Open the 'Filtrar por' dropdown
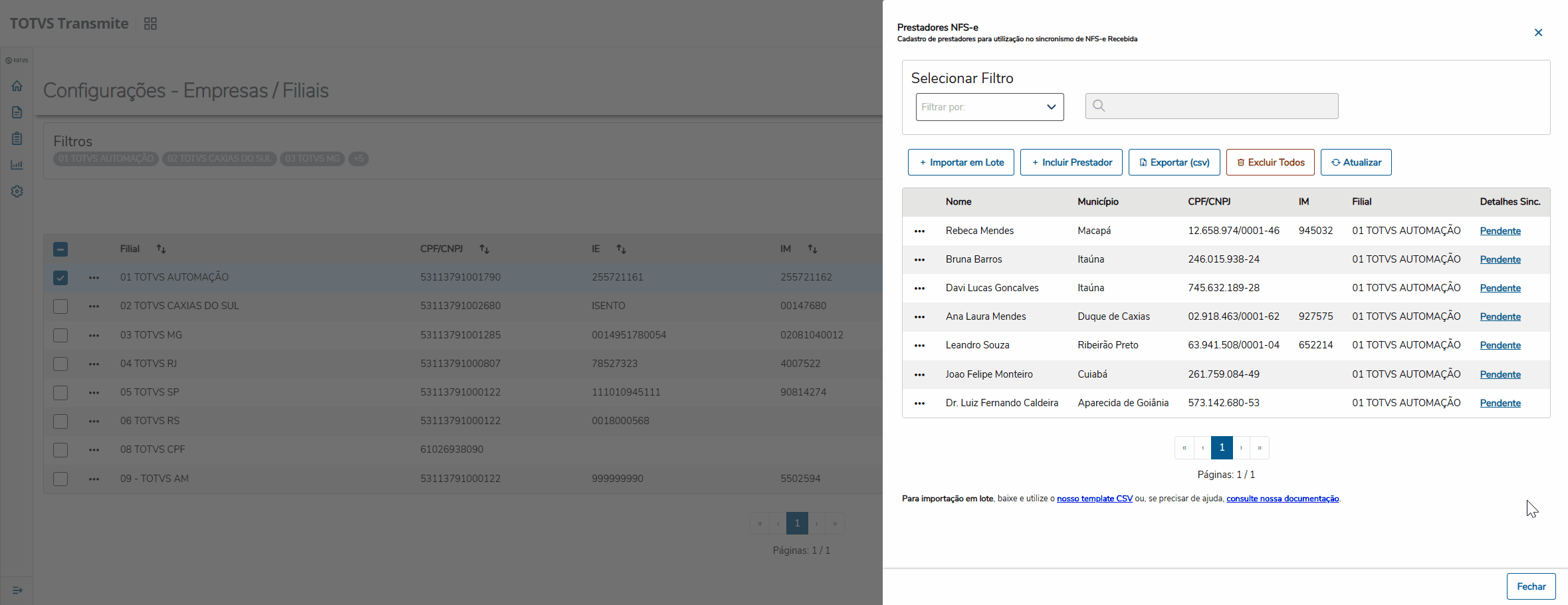Screen dimensions: 1568x605 (989, 107)
